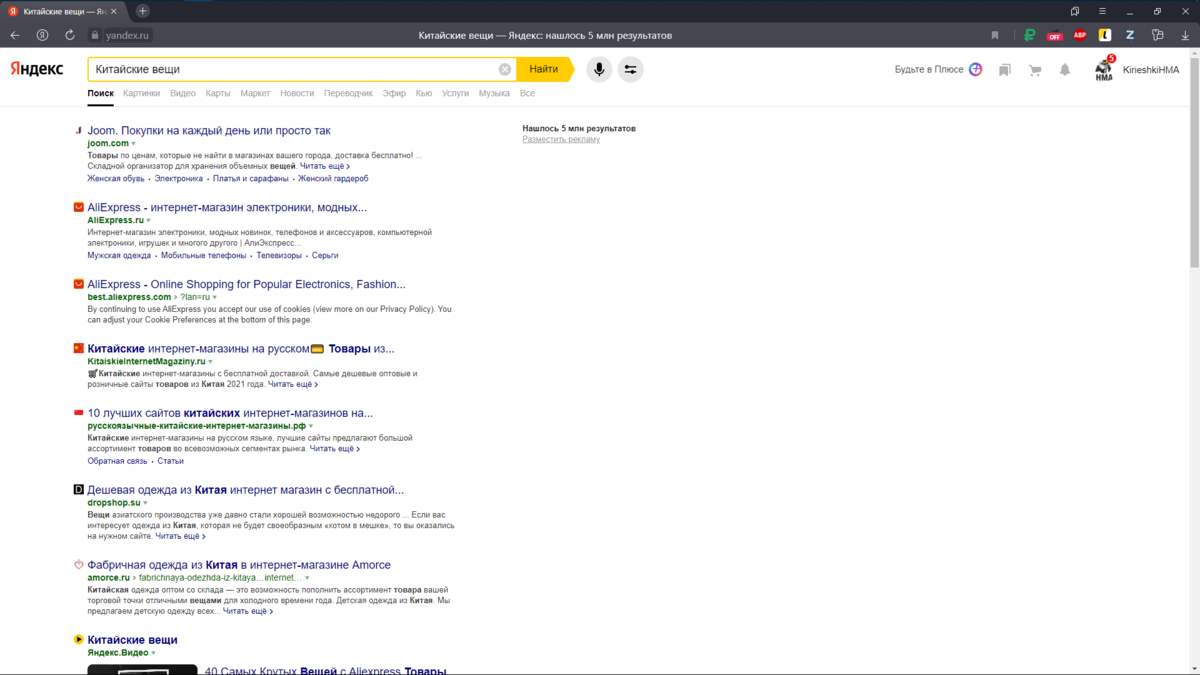1200x675 pixels.
Task: Open the Z extension in the toolbar
Action: point(1130,35)
